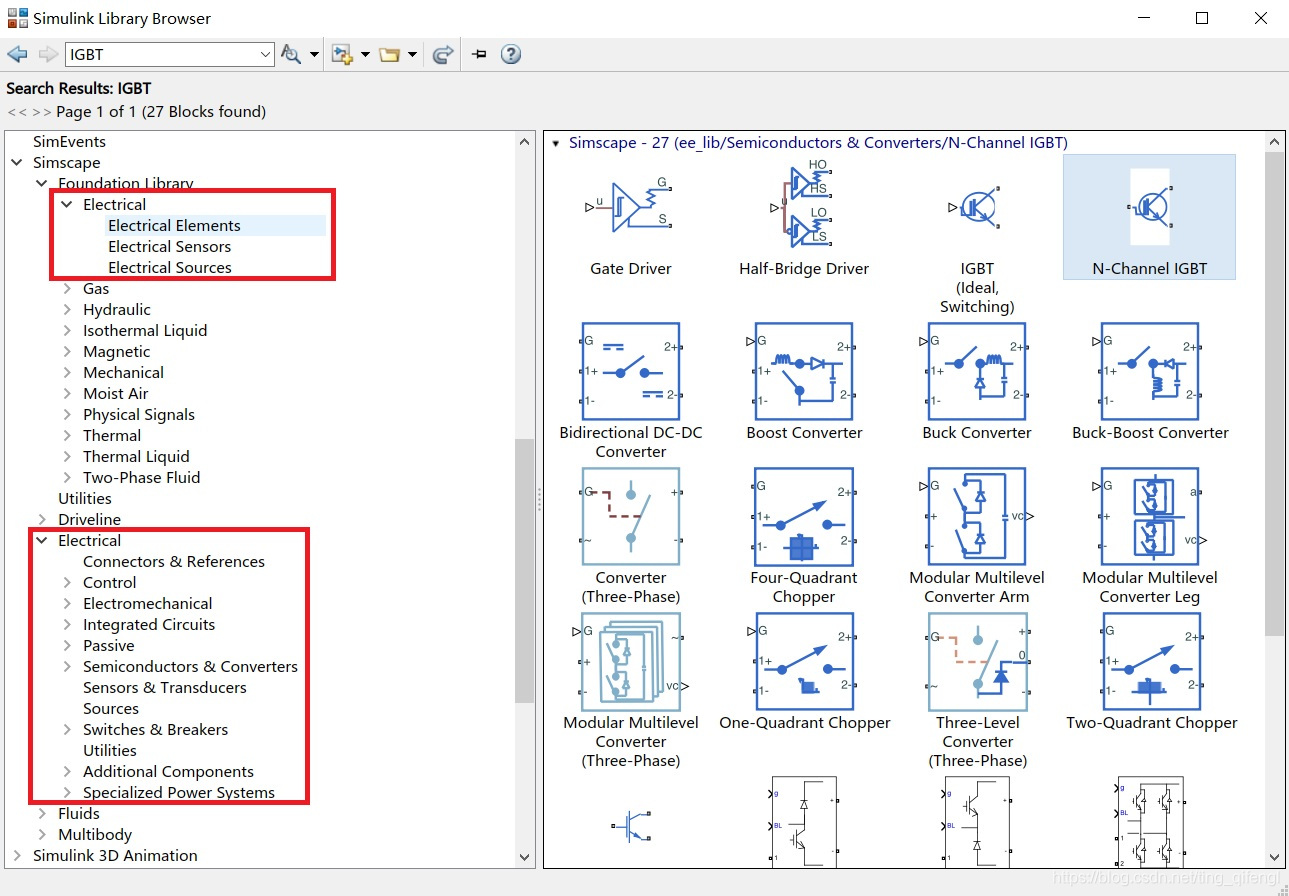Screen dimensions: 1289x896
Task: Collapse the Simscape tree node
Action: point(16,162)
